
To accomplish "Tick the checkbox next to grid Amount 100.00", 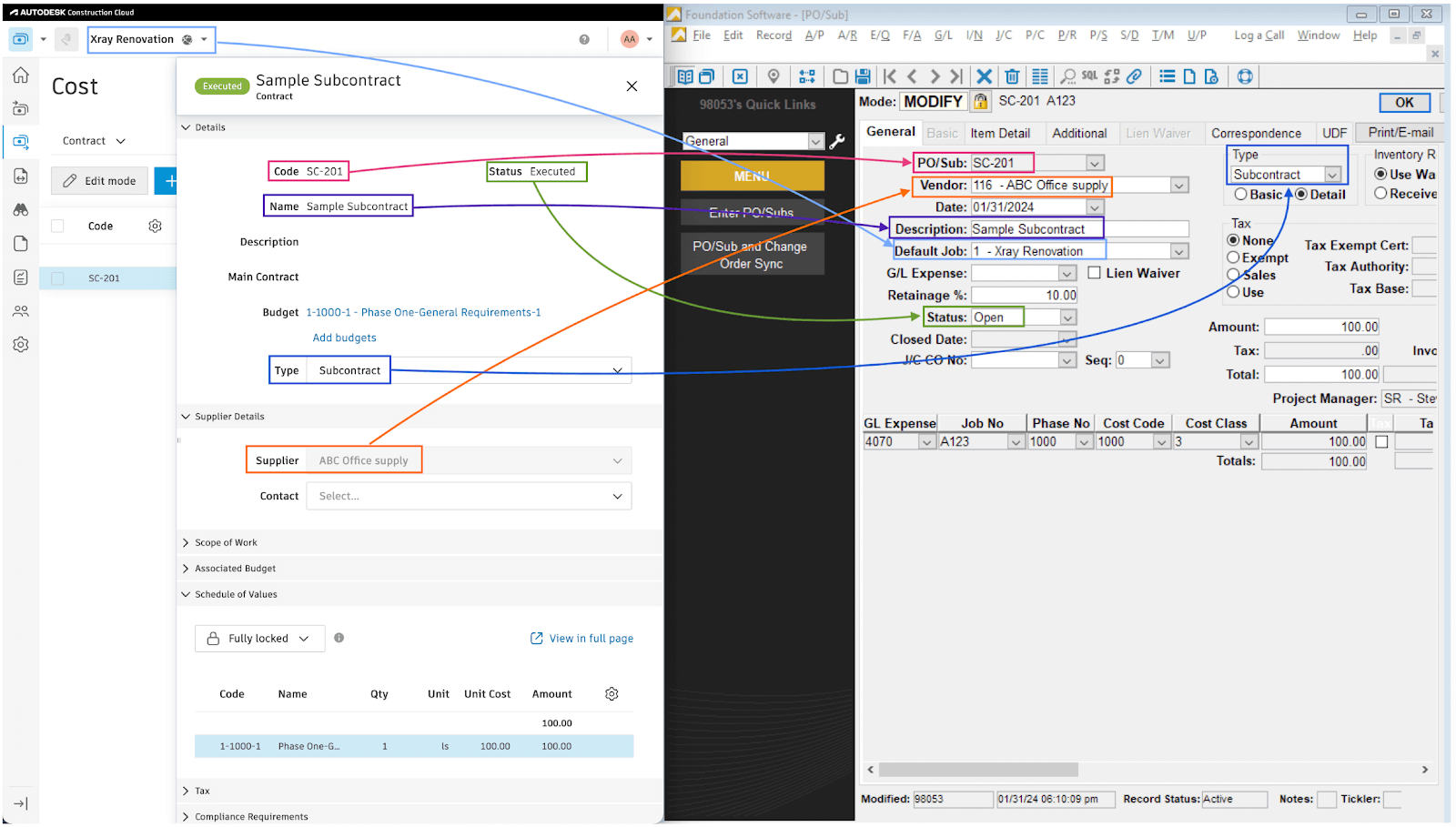I will [1381, 441].
